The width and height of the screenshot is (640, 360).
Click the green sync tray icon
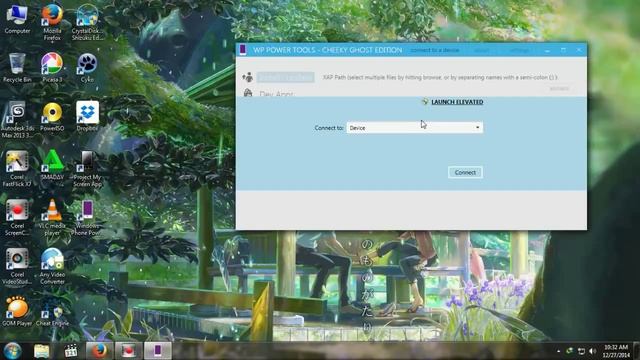[569, 351]
